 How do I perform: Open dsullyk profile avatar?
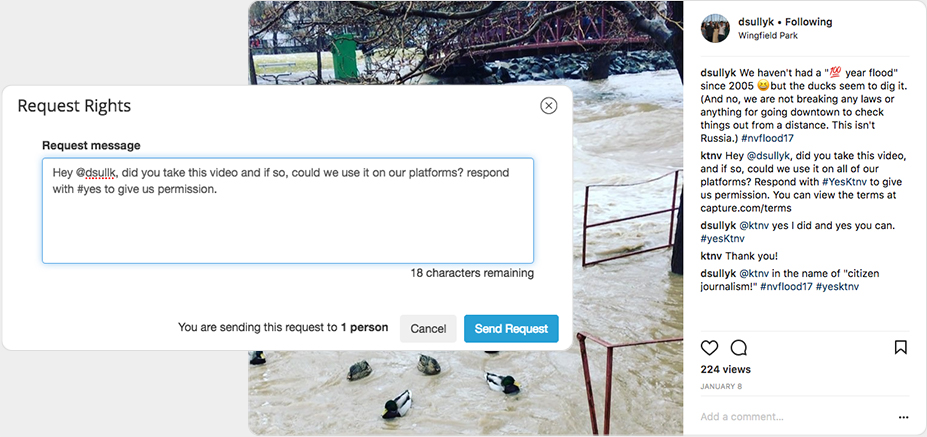click(x=715, y=28)
